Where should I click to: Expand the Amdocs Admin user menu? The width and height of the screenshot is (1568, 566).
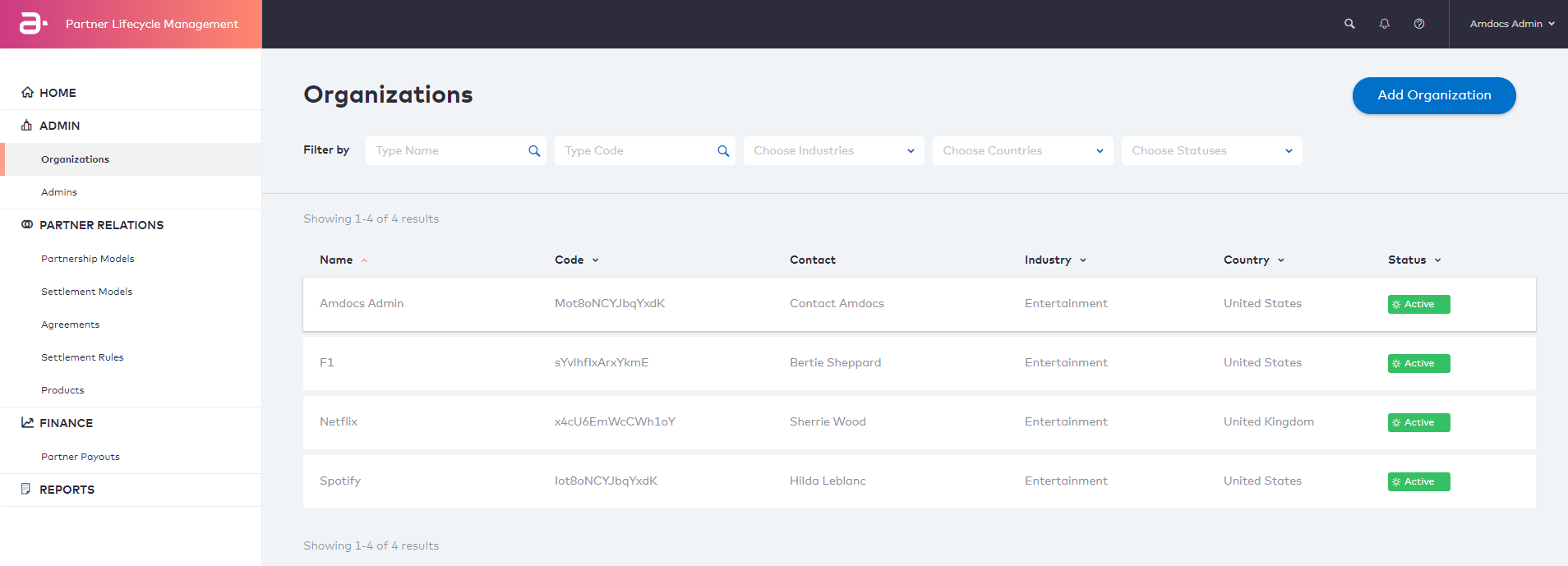pyautogui.click(x=1512, y=24)
